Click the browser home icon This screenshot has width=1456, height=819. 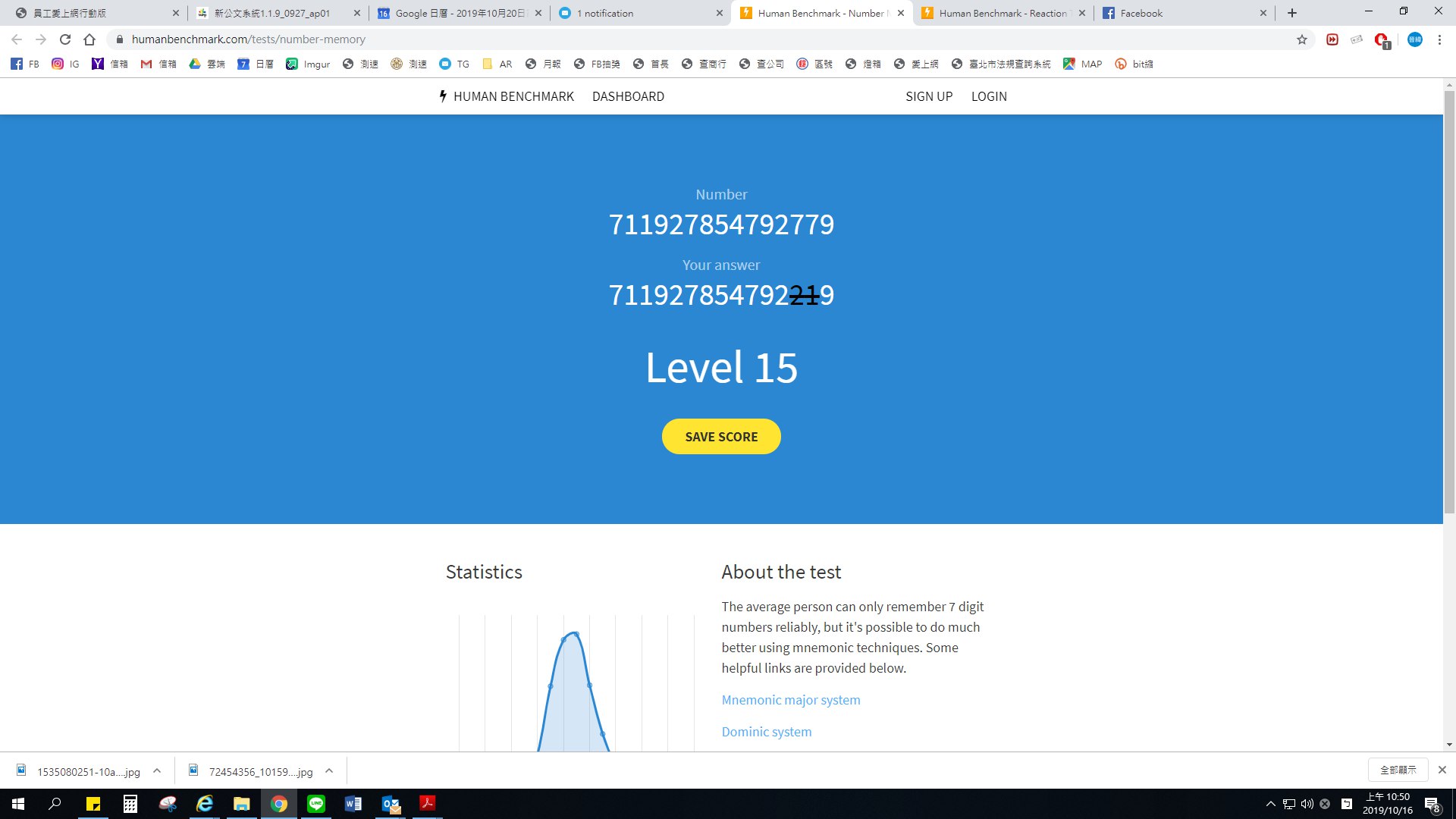[89, 39]
